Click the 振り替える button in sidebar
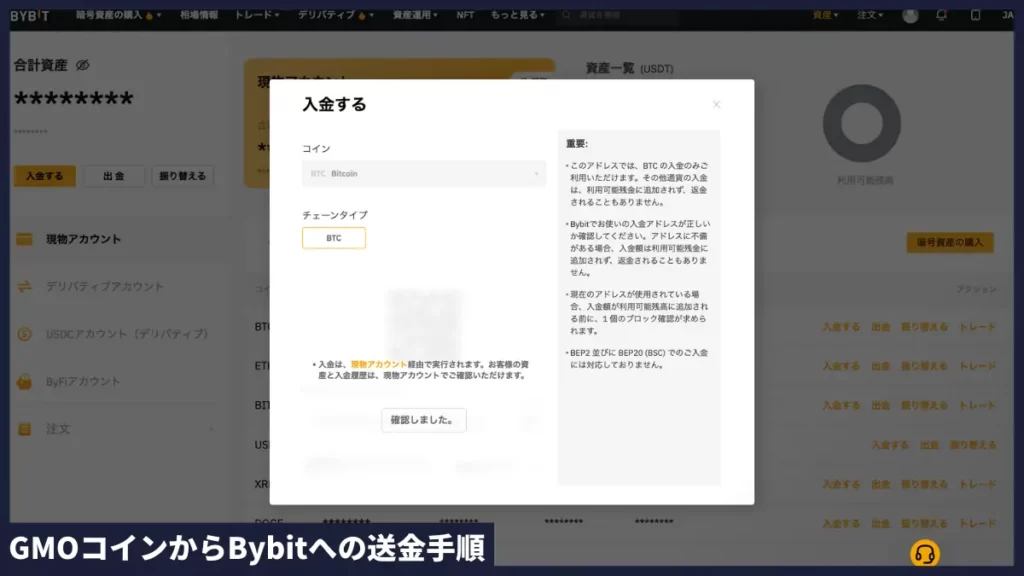 (x=183, y=176)
